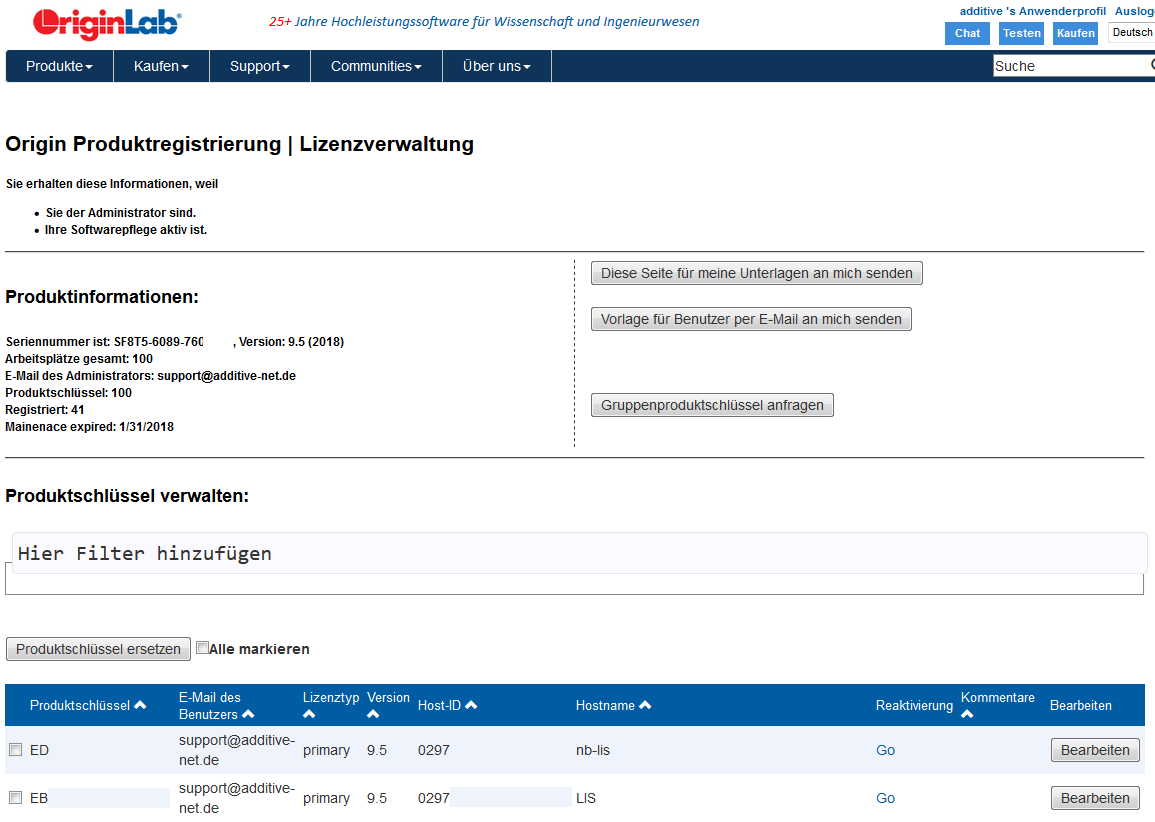Open the Deutsch language selector
The width and height of the screenshot is (1155, 822).
coord(1132,32)
